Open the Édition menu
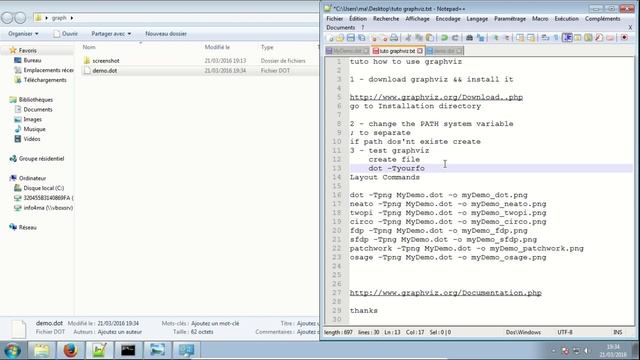 pos(358,19)
